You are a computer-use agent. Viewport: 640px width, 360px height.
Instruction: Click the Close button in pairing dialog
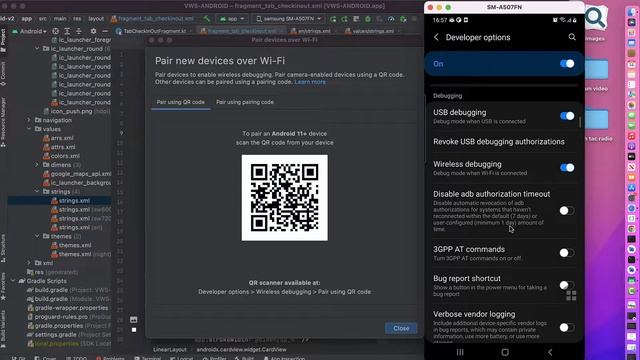pyautogui.click(x=401, y=328)
